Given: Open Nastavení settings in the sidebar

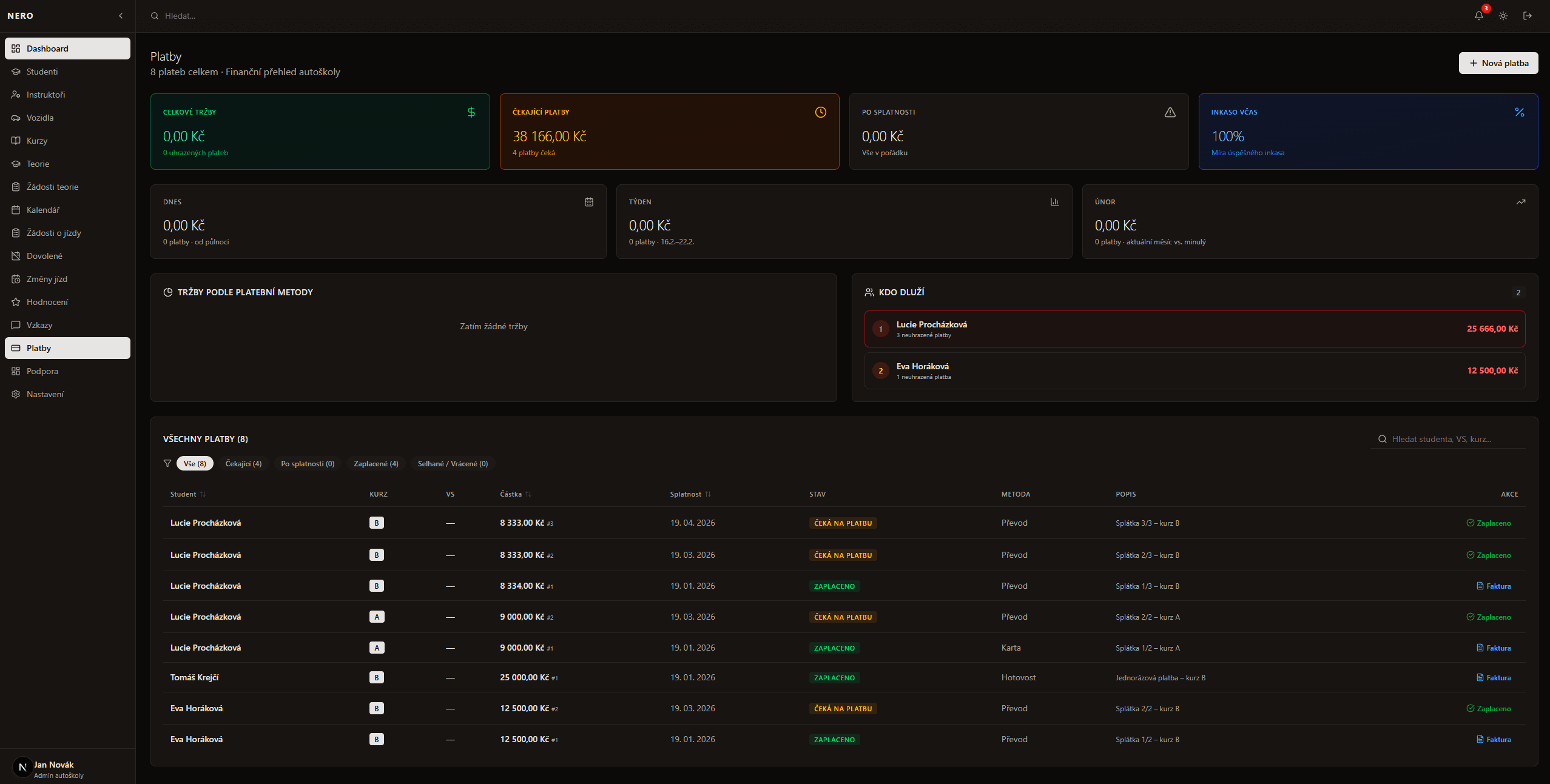Looking at the screenshot, I should (45, 394).
